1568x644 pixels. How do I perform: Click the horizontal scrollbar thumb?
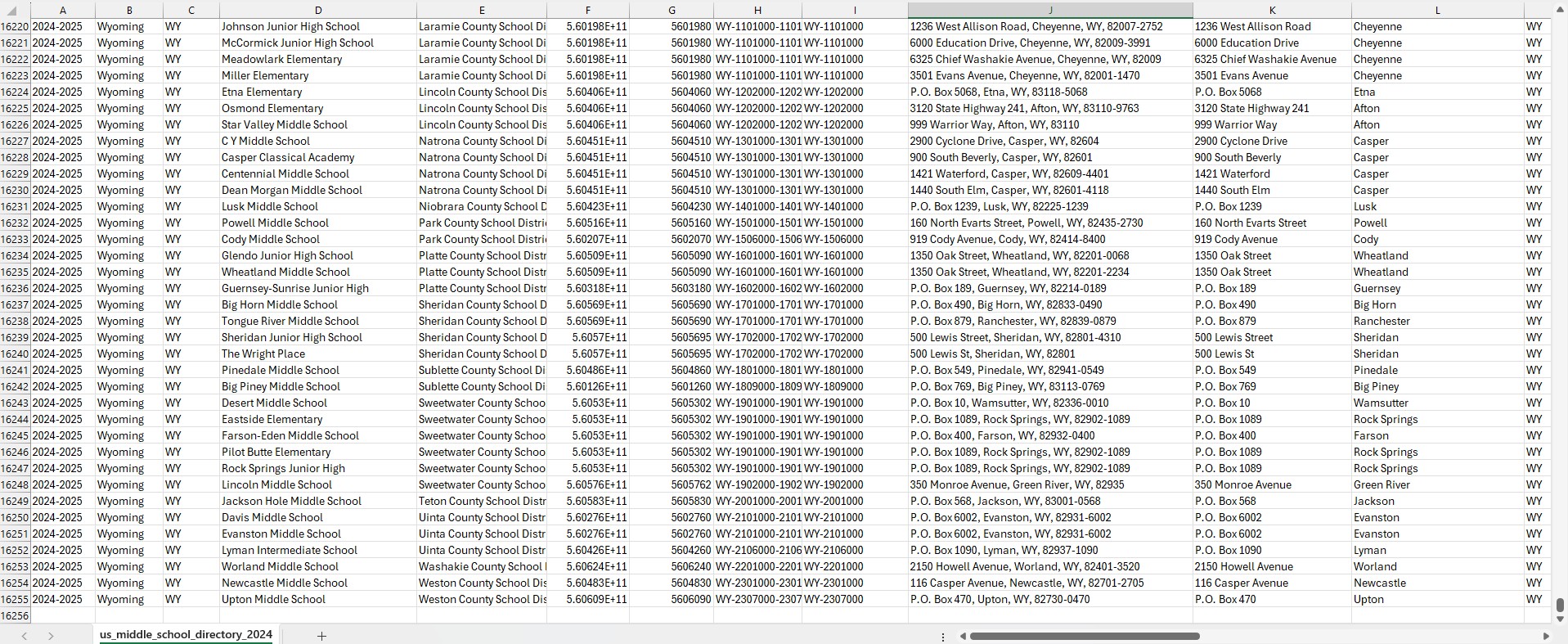(1084, 636)
